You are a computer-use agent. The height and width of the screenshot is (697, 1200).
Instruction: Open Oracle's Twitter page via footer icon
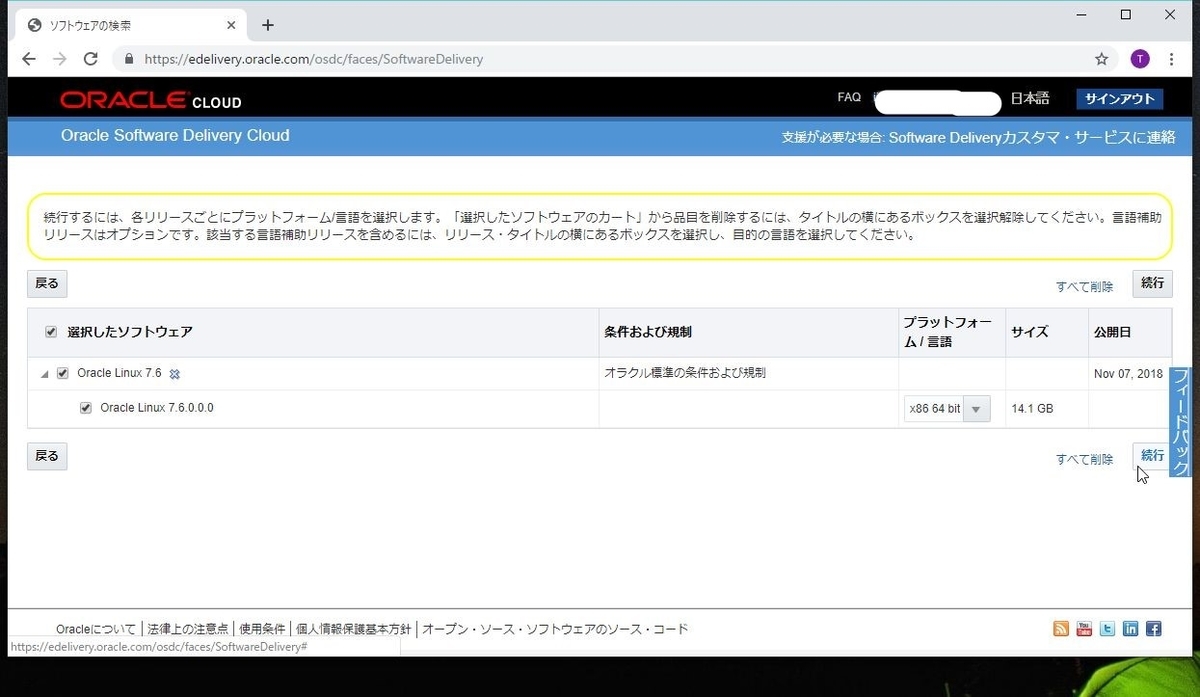1107,628
